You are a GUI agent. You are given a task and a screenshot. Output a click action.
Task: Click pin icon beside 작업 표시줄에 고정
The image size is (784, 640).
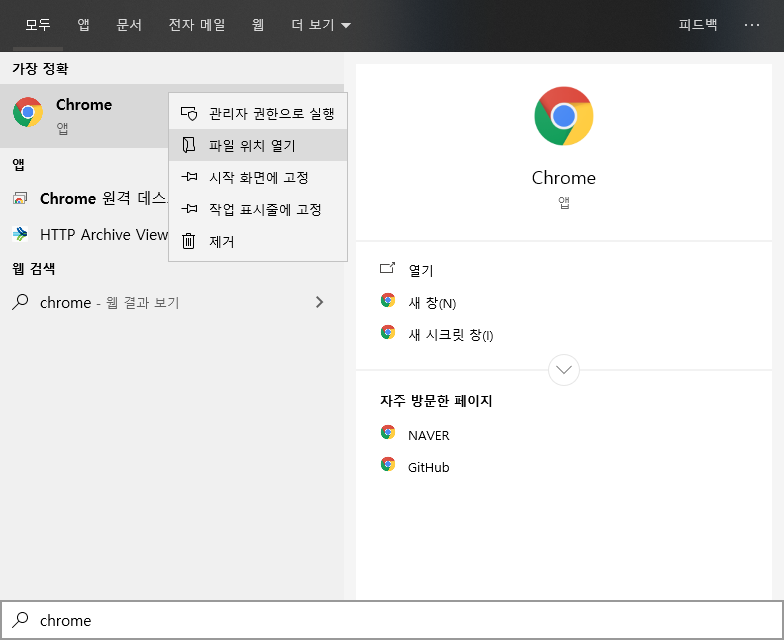pyautogui.click(x=189, y=208)
